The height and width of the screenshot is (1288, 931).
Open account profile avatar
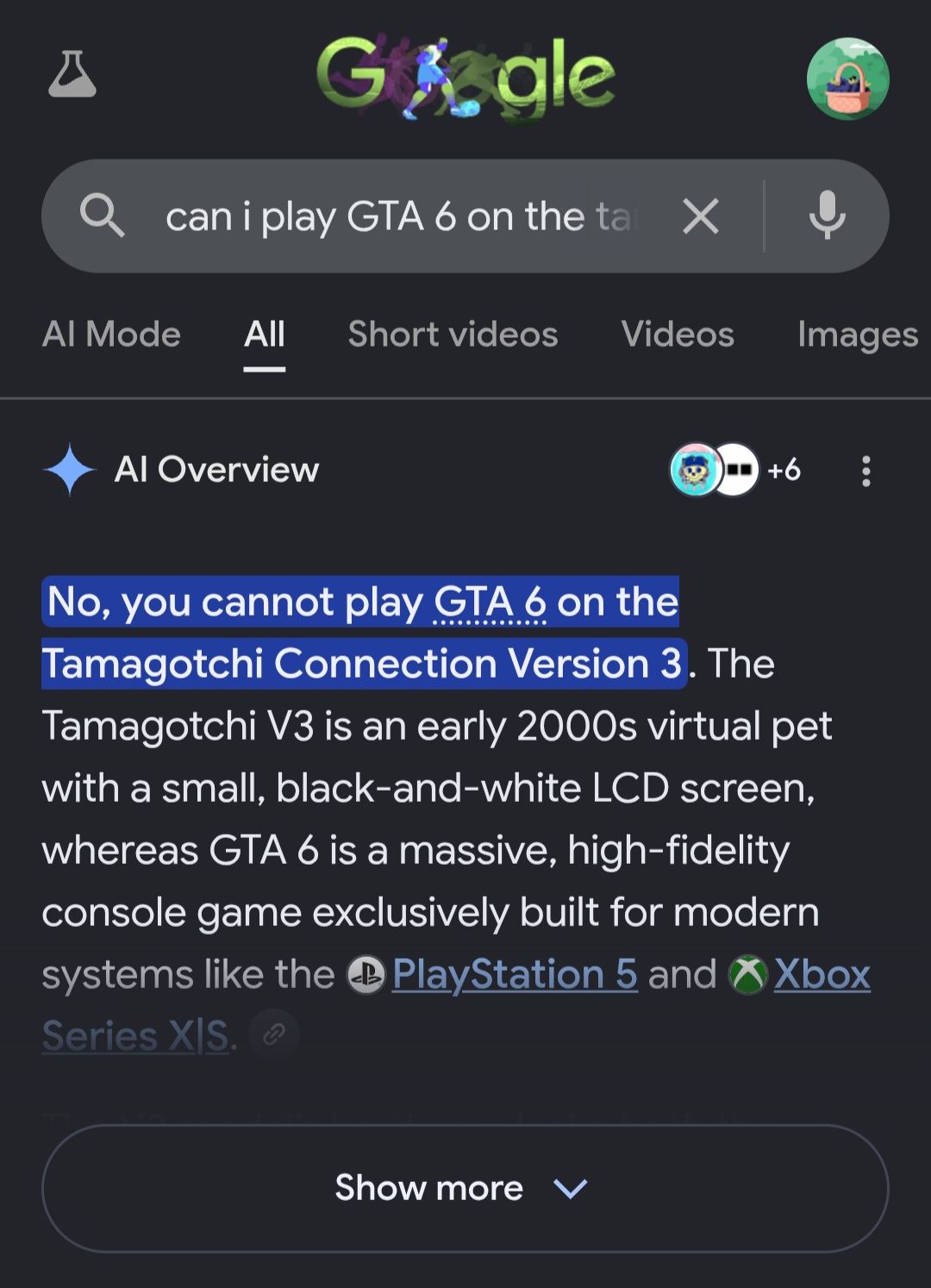coord(847,78)
